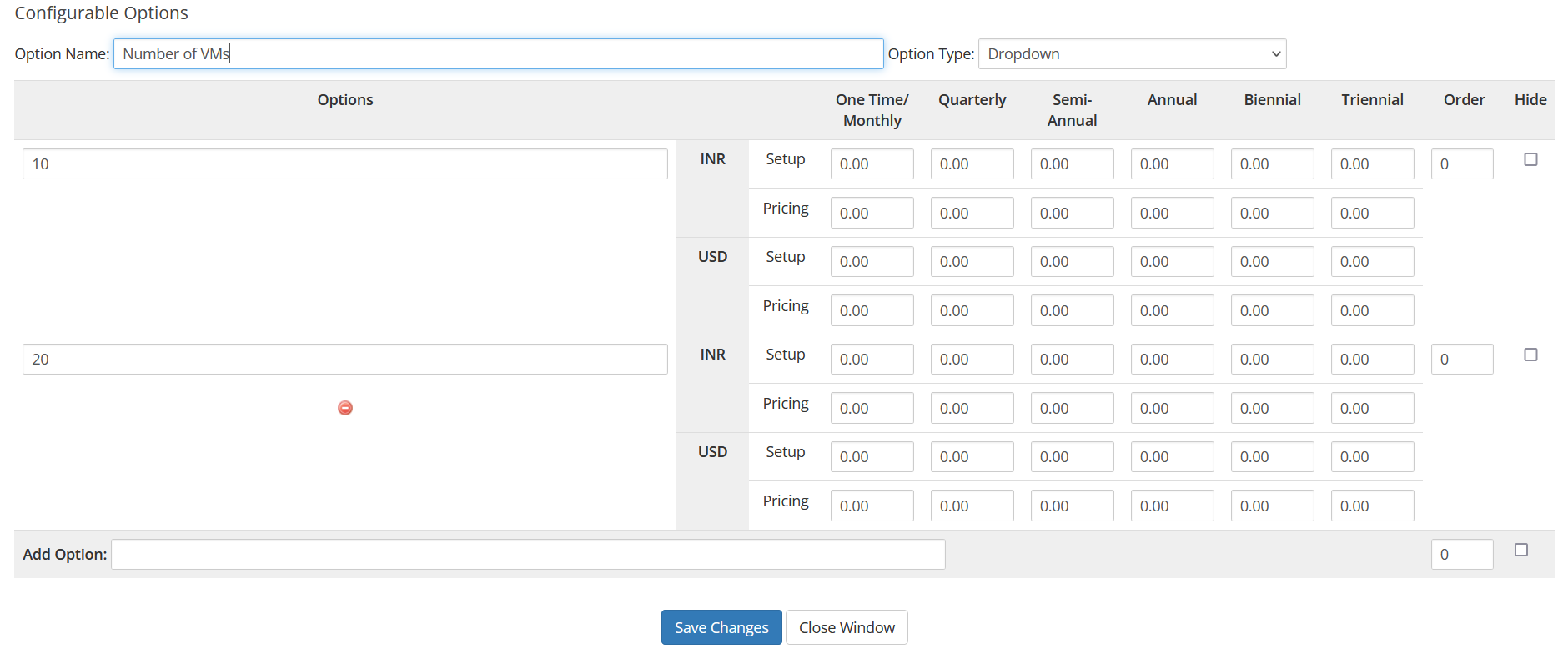The height and width of the screenshot is (654, 1568).
Task: Click option 20 USD Pricing Triennial field
Action: pos(1372,506)
